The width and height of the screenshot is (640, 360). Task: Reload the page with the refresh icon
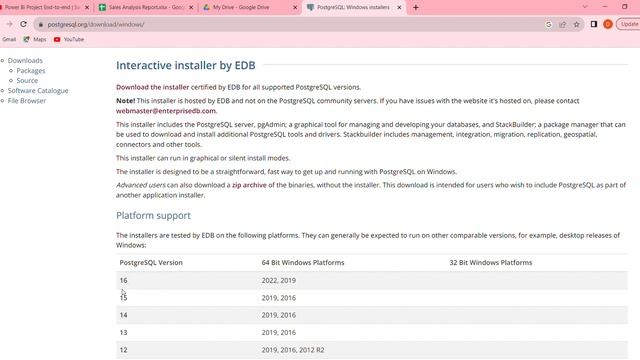(23, 24)
